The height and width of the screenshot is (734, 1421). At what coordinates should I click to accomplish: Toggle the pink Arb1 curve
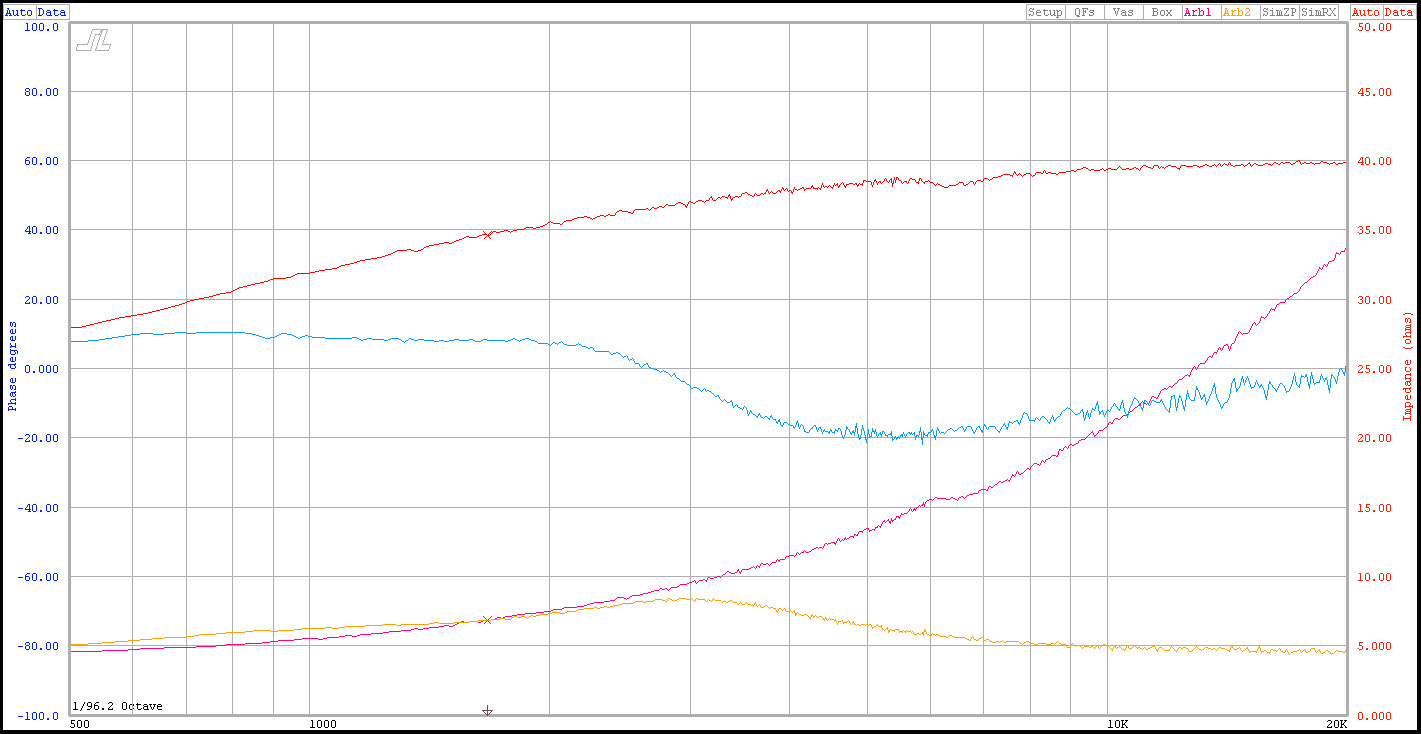[1199, 12]
